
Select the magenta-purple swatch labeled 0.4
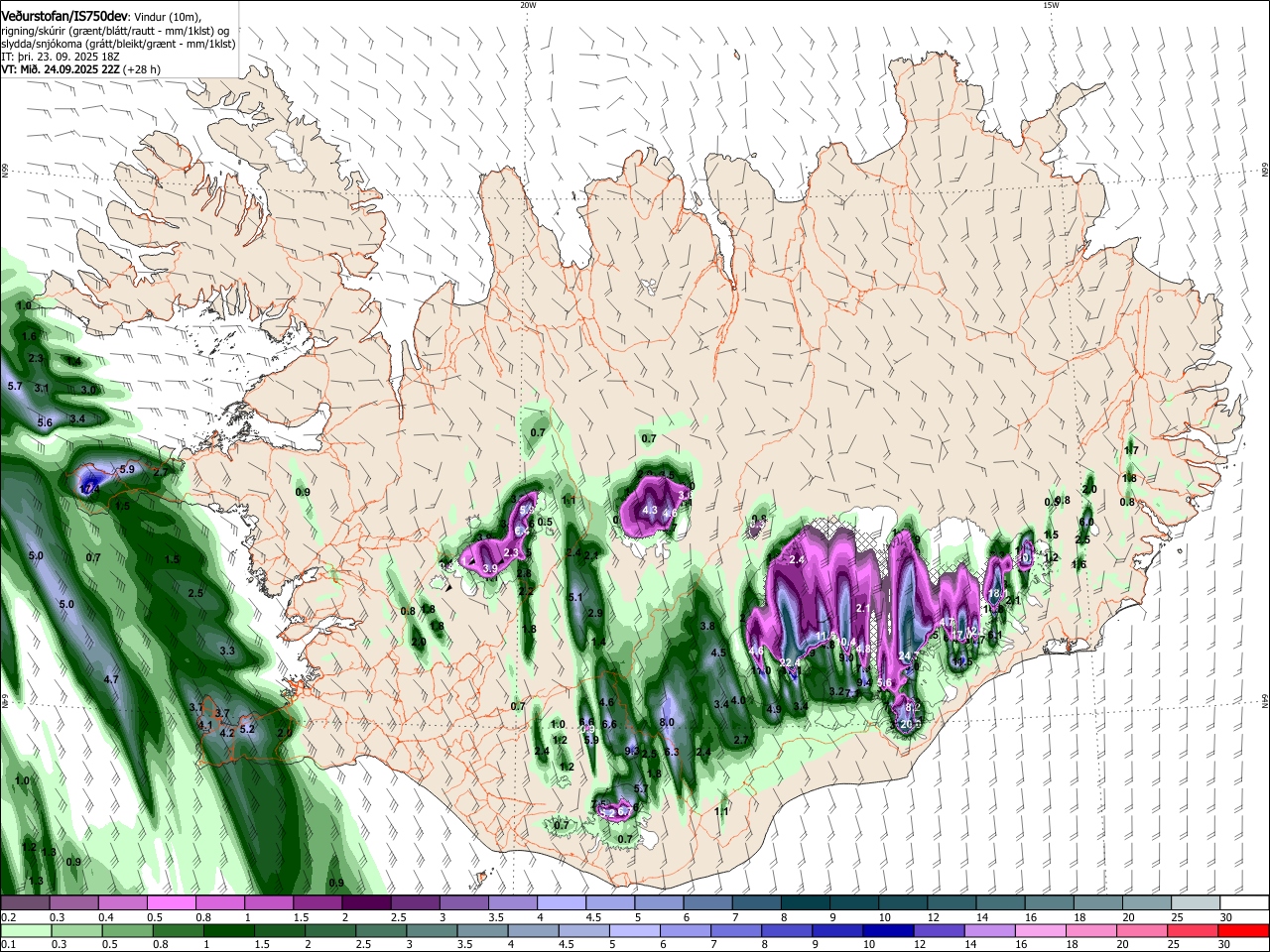click(x=122, y=902)
